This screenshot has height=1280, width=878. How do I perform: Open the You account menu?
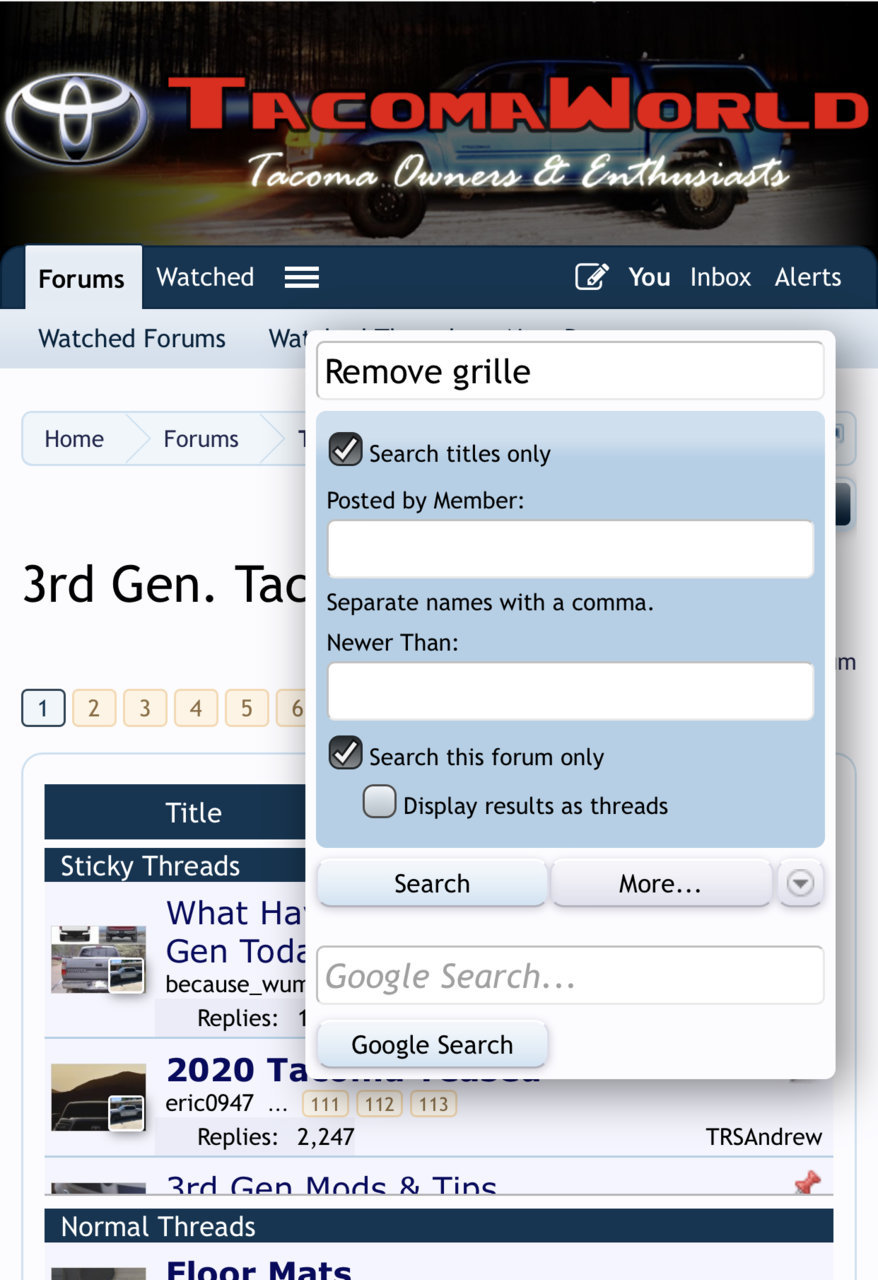tap(649, 277)
